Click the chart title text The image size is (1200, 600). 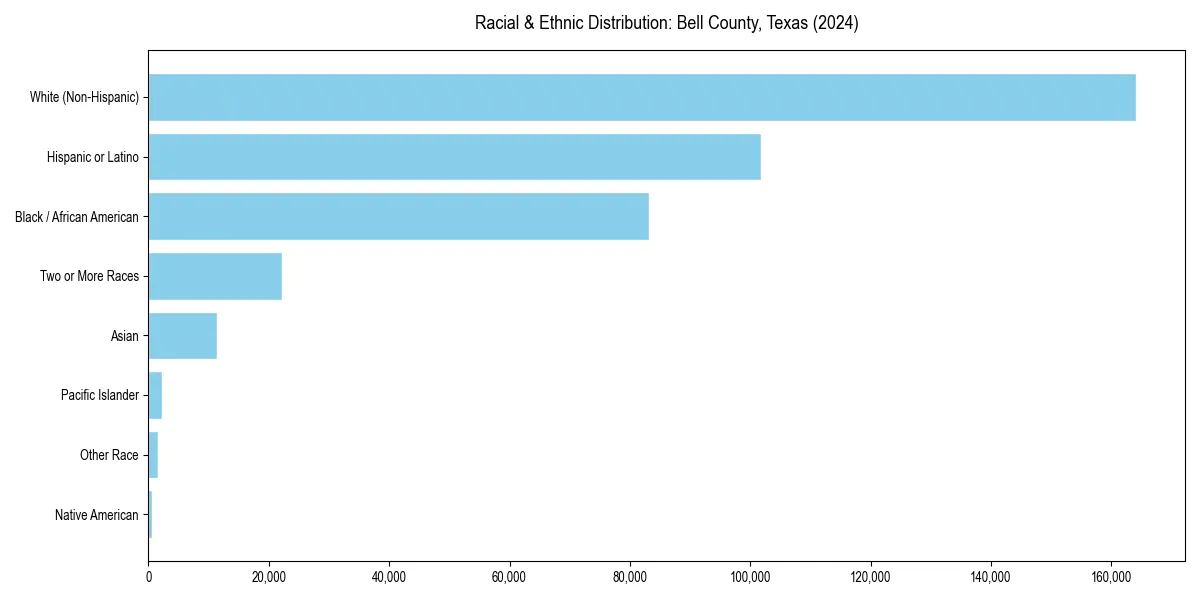pyautogui.click(x=668, y=22)
